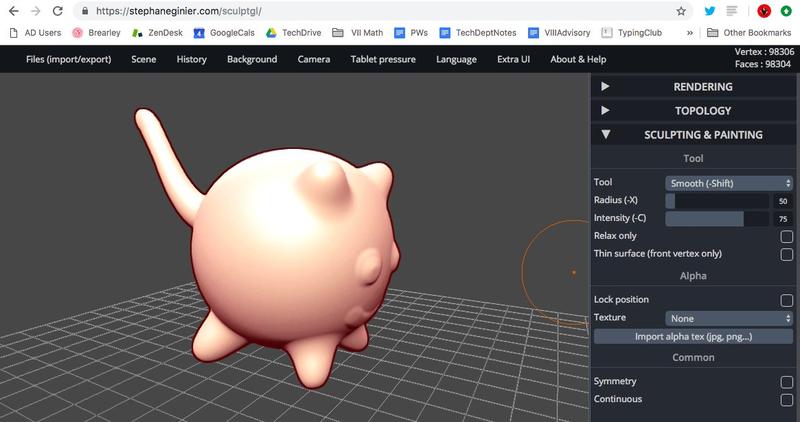The image size is (800, 422).
Task: Click the Import alpha tex button
Action: (x=693, y=336)
